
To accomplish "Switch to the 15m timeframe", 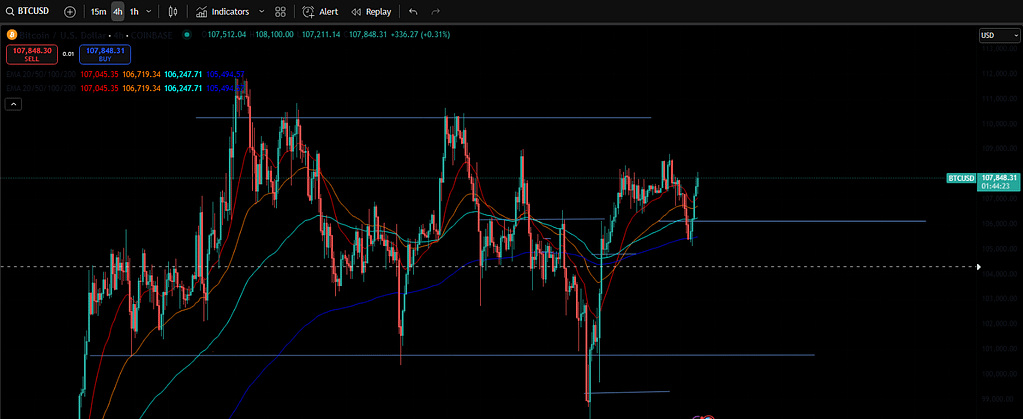I will click(x=98, y=12).
